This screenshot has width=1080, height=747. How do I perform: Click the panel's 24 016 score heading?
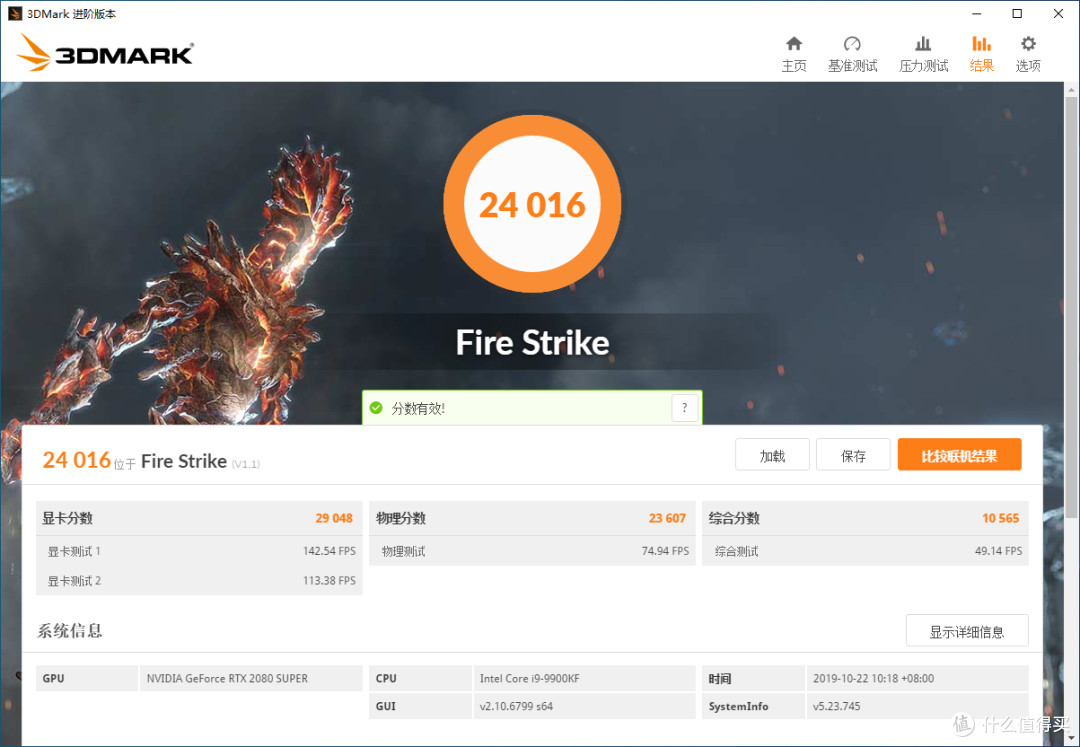(76, 459)
